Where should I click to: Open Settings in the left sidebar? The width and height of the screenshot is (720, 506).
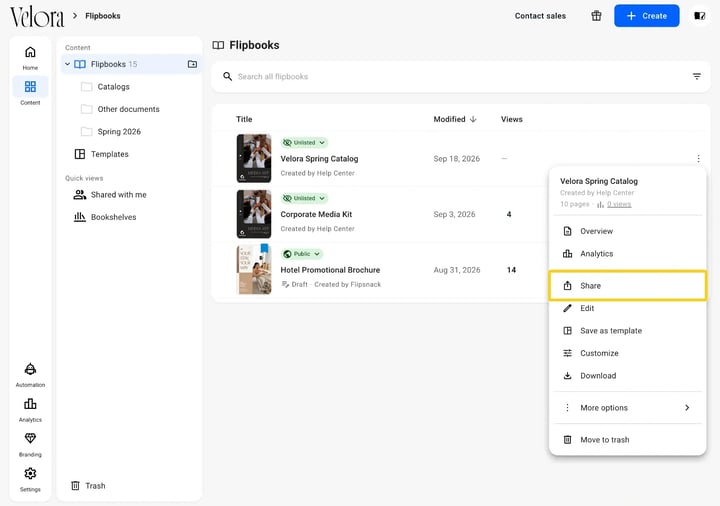click(30, 479)
